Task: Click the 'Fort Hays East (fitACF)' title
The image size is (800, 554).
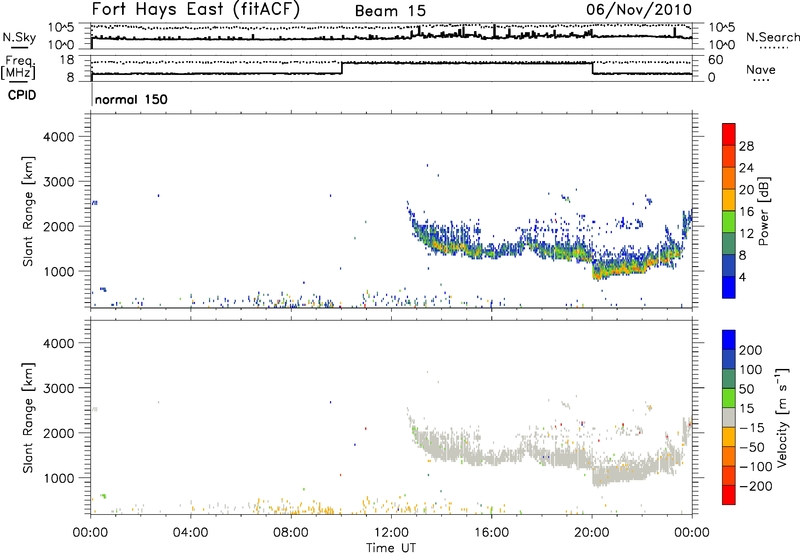Action: [x=195, y=10]
